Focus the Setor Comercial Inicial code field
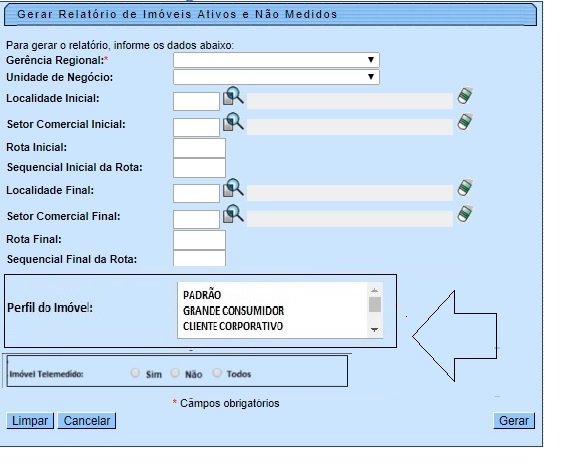Screen dimensions: 572x468 click(196, 127)
